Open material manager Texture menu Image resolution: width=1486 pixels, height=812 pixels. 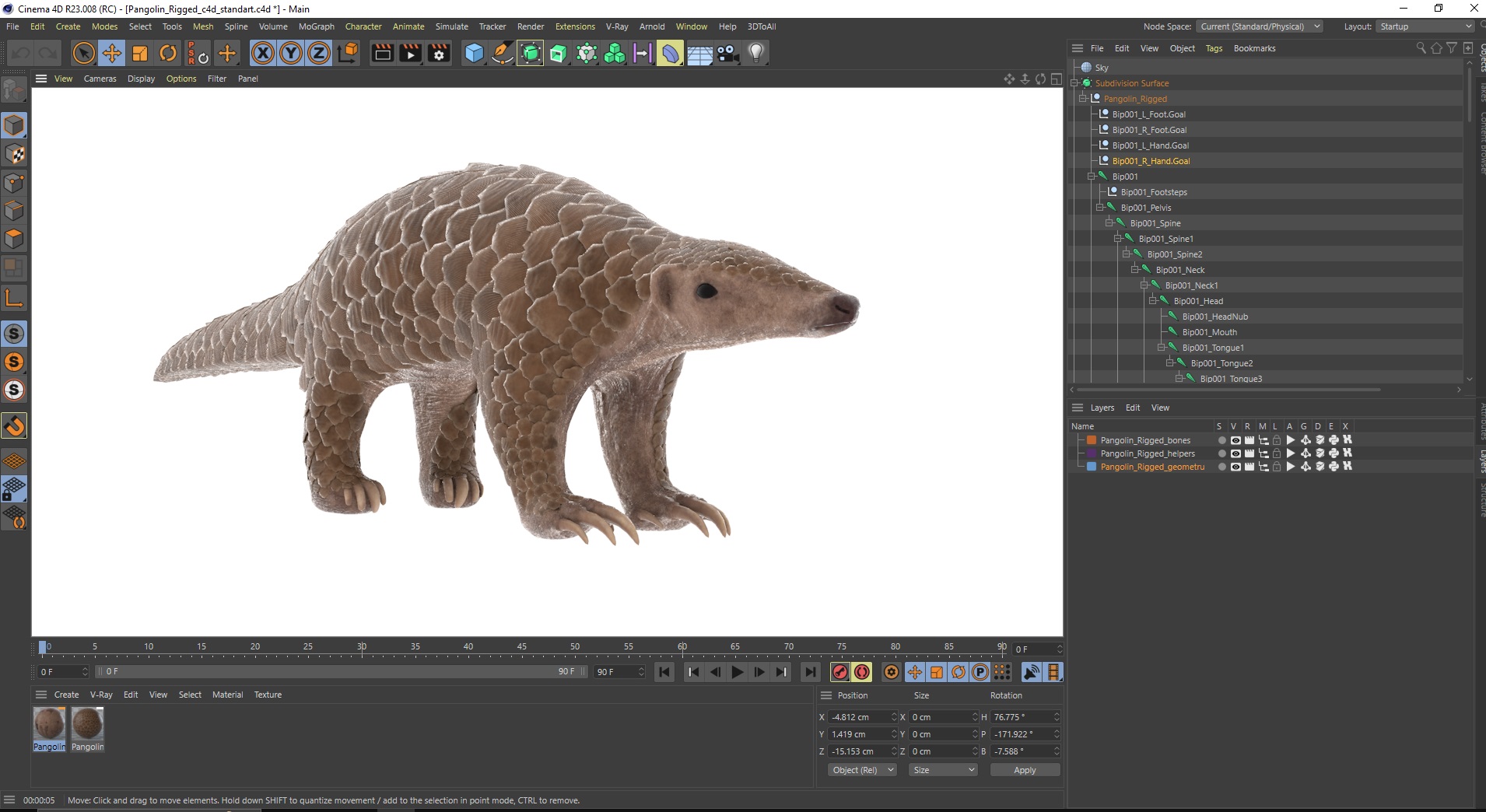(x=268, y=695)
